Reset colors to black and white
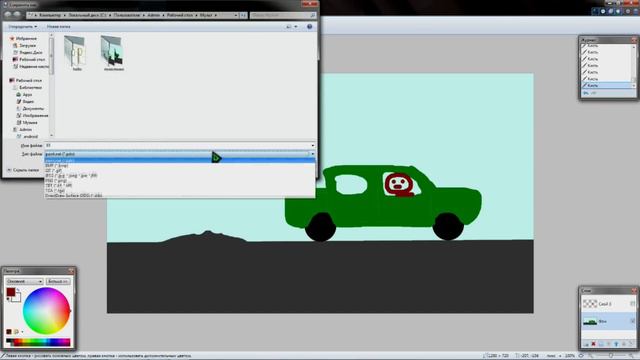640x360 pixels. coord(8,299)
